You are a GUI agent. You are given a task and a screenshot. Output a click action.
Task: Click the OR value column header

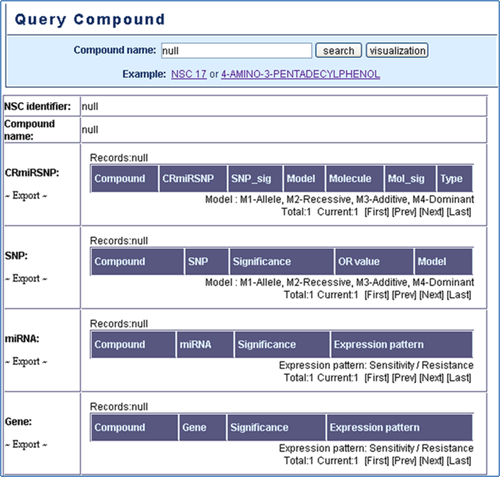(x=374, y=262)
